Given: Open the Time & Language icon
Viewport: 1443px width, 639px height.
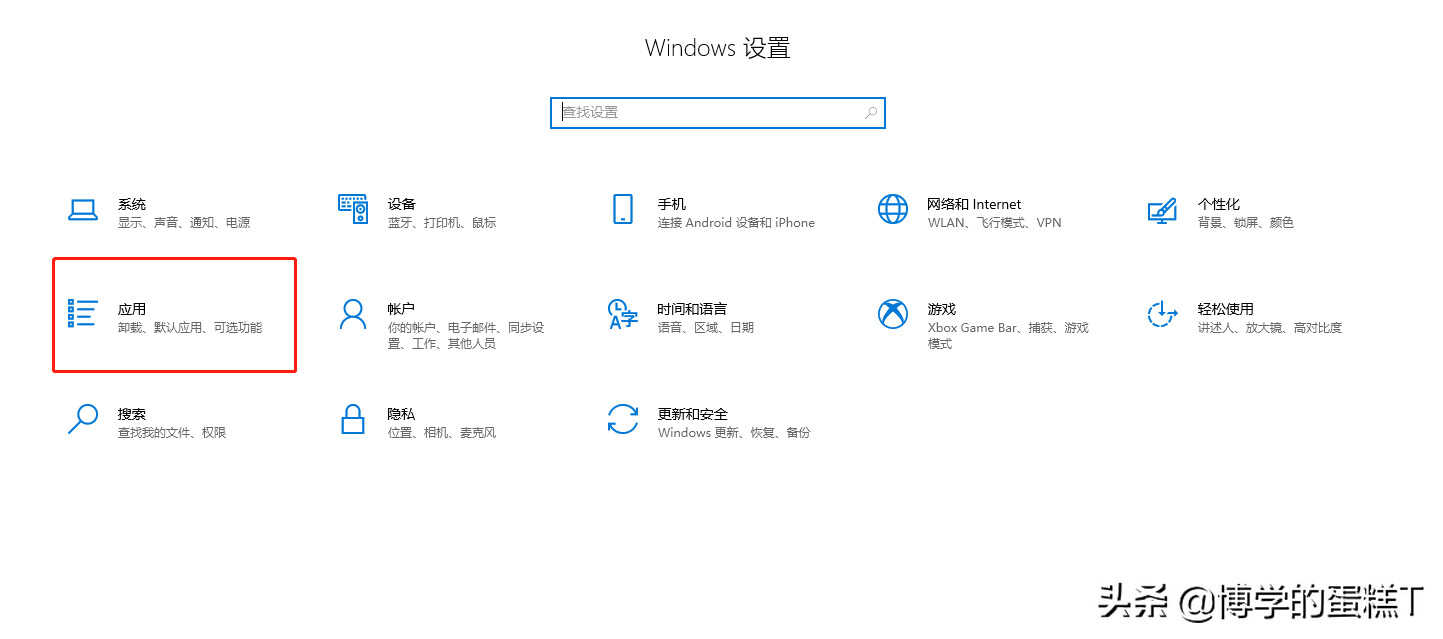Looking at the screenshot, I should coord(623,314).
